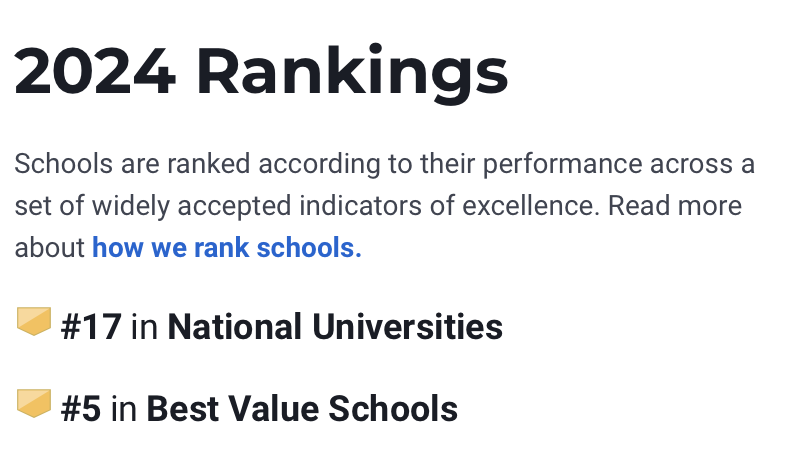Click the word "National"
Screen dimensions: 788x458
coord(235,327)
